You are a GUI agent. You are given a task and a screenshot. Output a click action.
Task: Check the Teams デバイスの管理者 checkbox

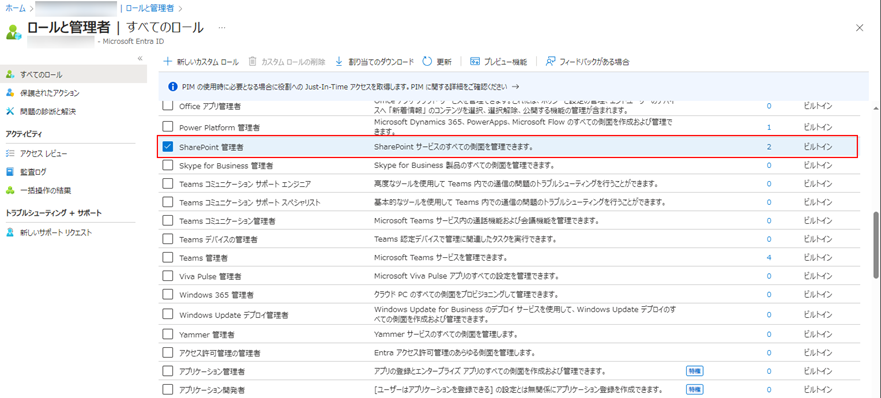[167, 239]
